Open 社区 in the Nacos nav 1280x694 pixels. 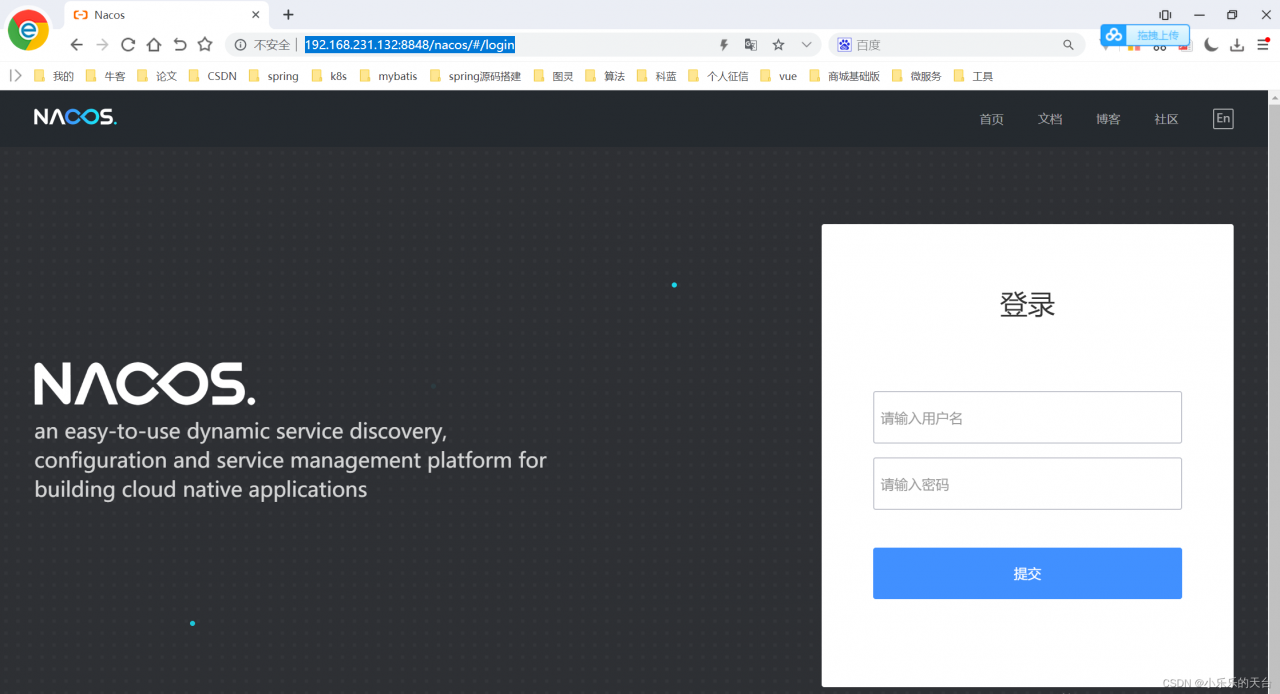click(1166, 119)
